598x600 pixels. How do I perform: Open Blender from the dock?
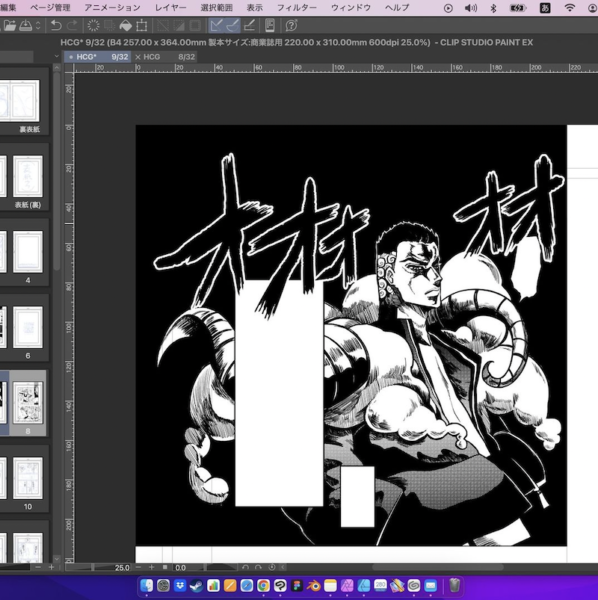click(x=313, y=585)
